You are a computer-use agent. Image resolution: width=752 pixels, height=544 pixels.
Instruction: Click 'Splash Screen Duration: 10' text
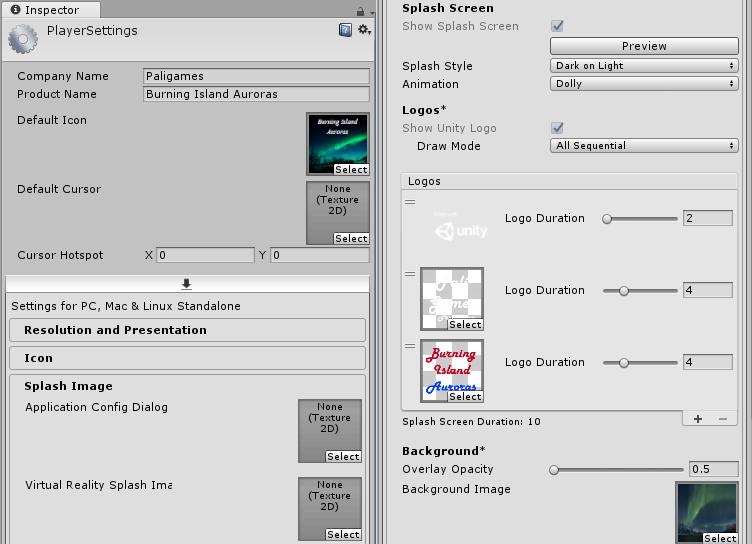click(x=471, y=422)
